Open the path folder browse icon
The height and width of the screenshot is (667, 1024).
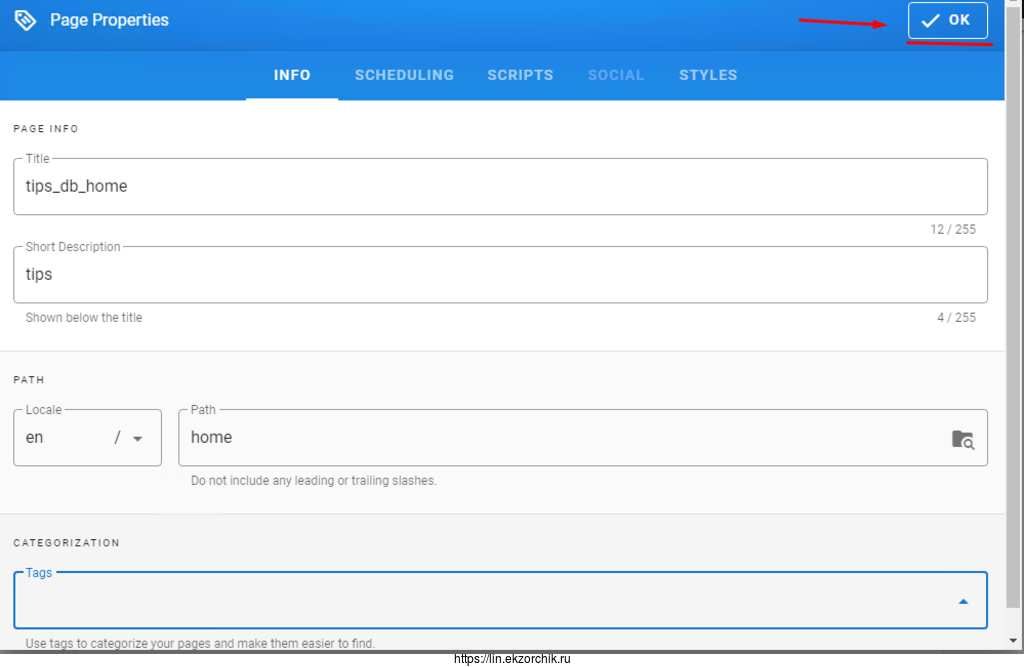coord(962,439)
